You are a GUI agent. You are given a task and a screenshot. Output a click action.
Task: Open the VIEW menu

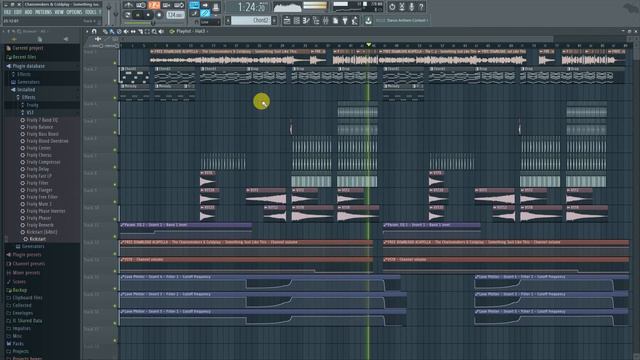pos(59,12)
